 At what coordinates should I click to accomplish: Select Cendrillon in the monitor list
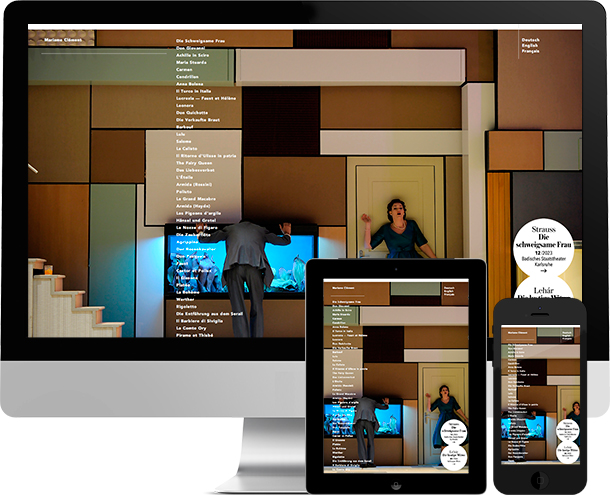(187, 77)
